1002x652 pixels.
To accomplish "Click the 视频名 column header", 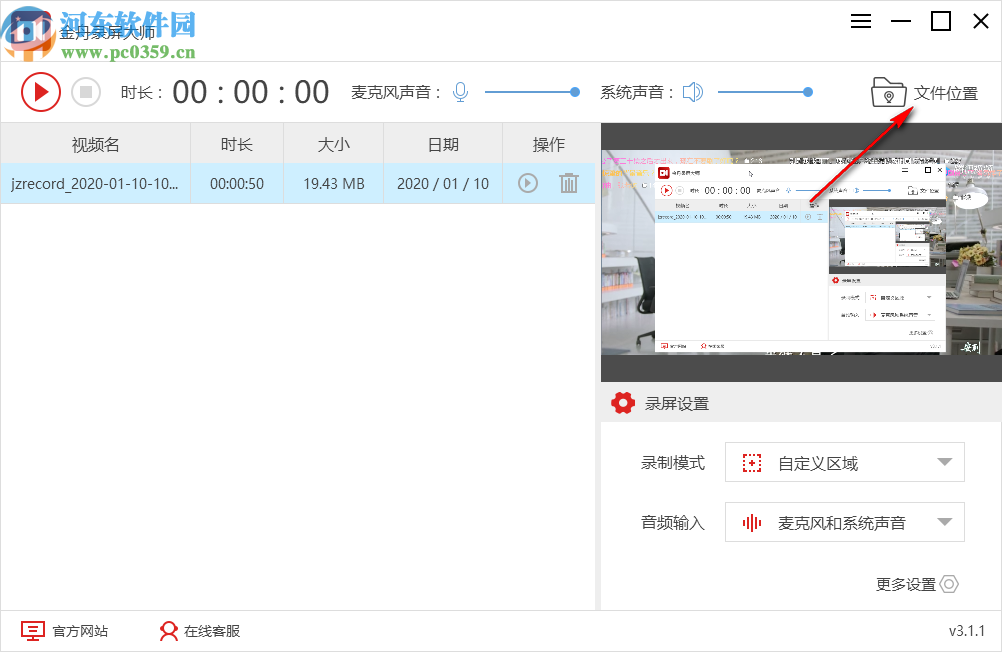I will (x=95, y=143).
